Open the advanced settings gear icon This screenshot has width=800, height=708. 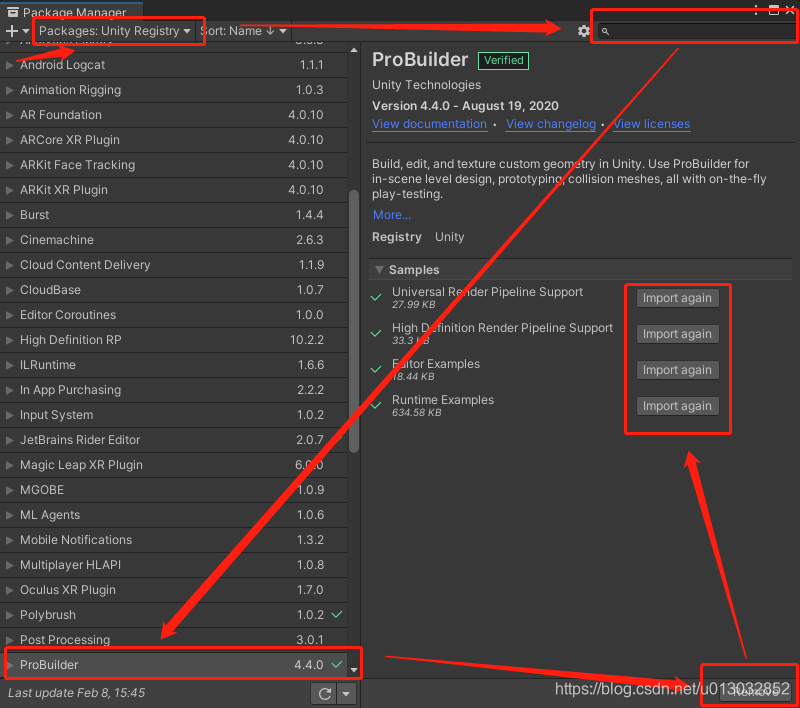pyautogui.click(x=583, y=31)
